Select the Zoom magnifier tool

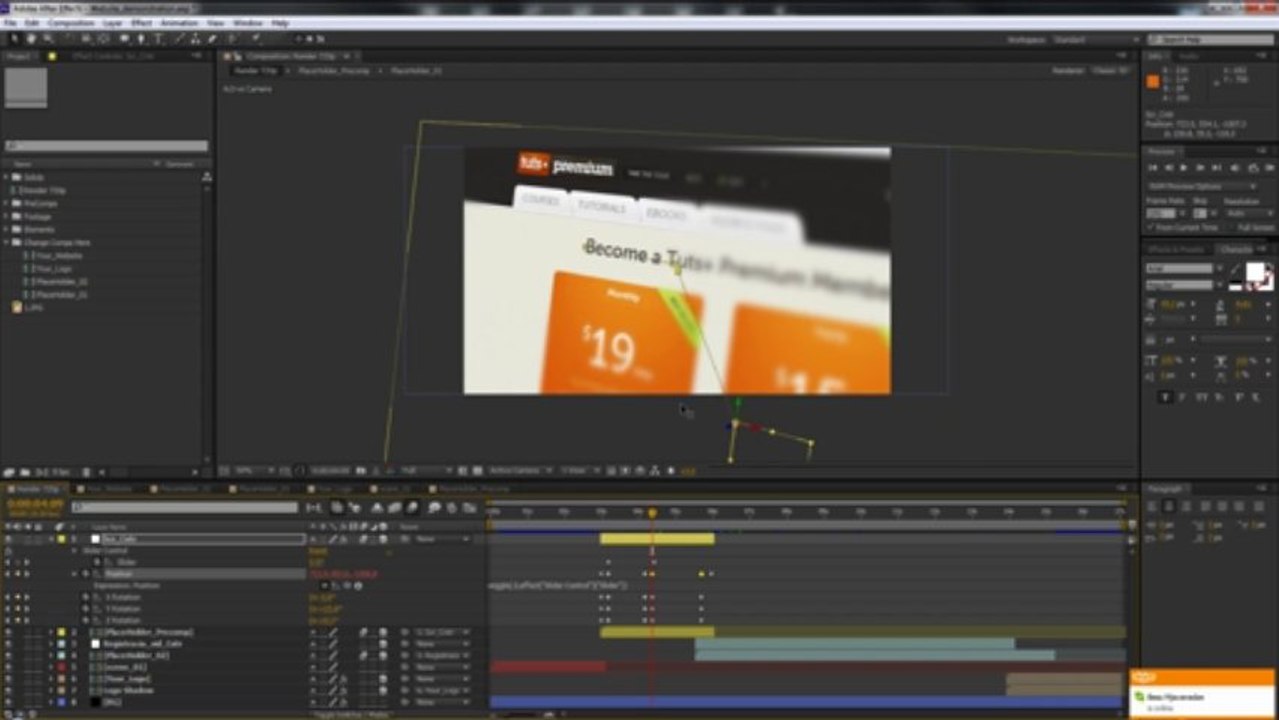click(x=48, y=39)
